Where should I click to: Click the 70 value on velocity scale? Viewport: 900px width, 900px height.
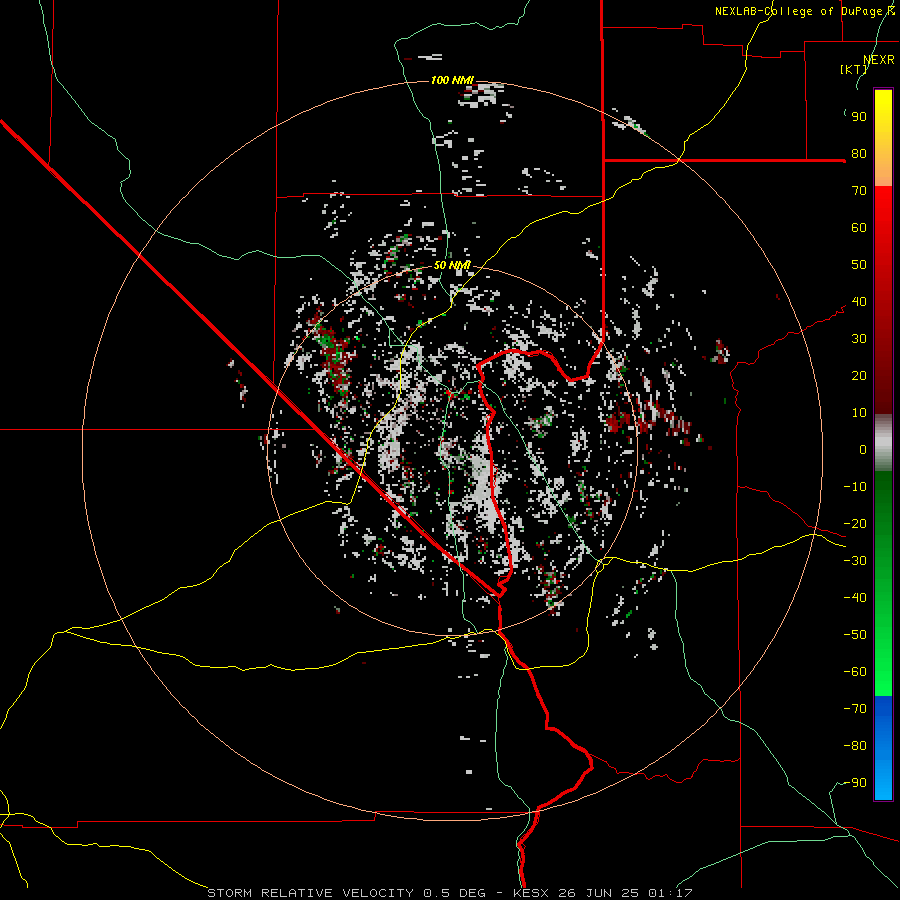click(859, 191)
